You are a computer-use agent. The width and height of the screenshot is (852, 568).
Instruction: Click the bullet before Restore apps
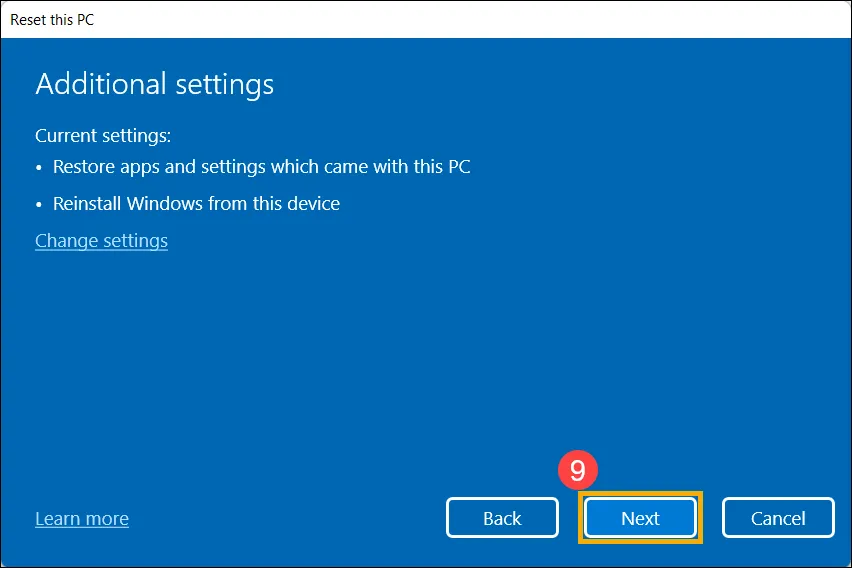[40, 168]
